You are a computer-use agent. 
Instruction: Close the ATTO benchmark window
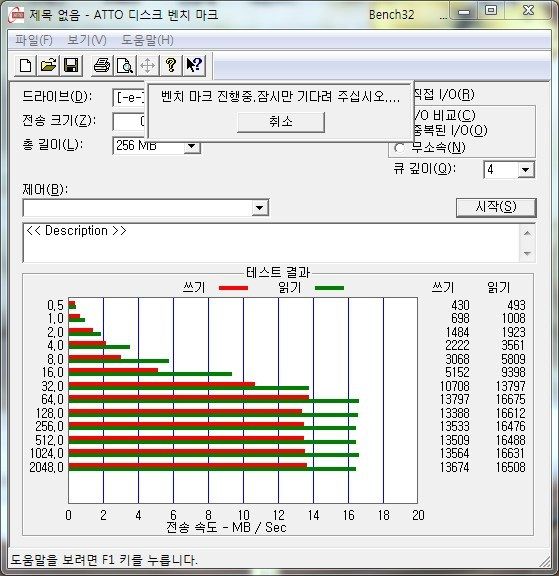click(x=528, y=11)
